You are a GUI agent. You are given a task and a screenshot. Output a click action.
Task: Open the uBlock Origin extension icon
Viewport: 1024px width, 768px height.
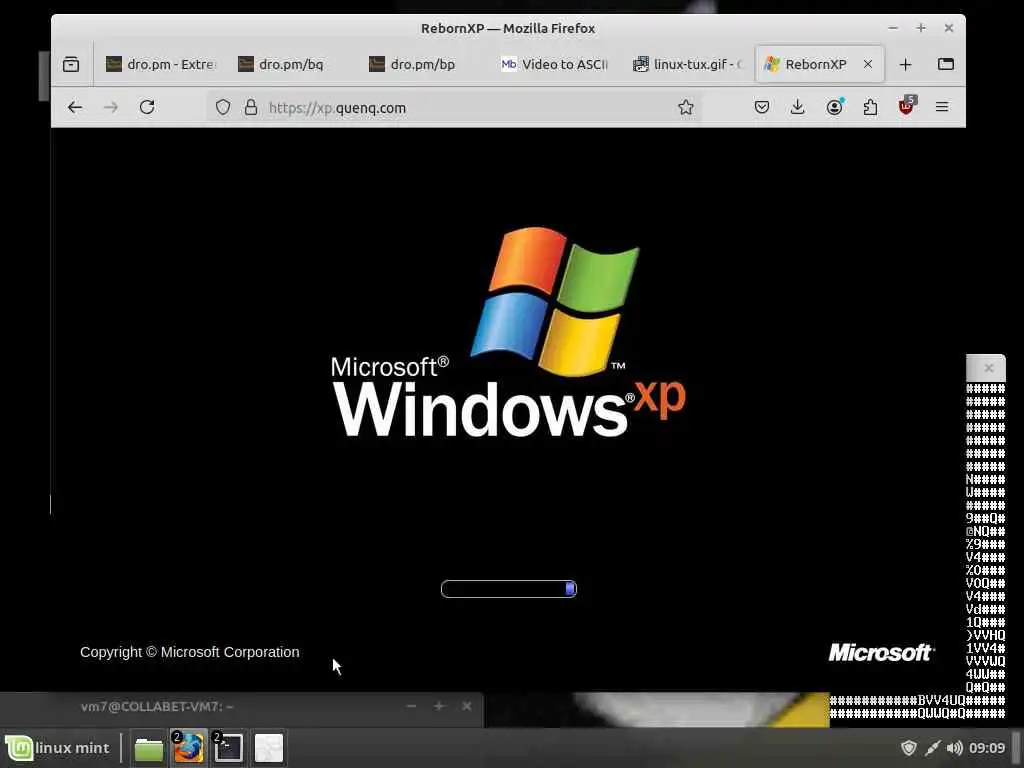[906, 106]
